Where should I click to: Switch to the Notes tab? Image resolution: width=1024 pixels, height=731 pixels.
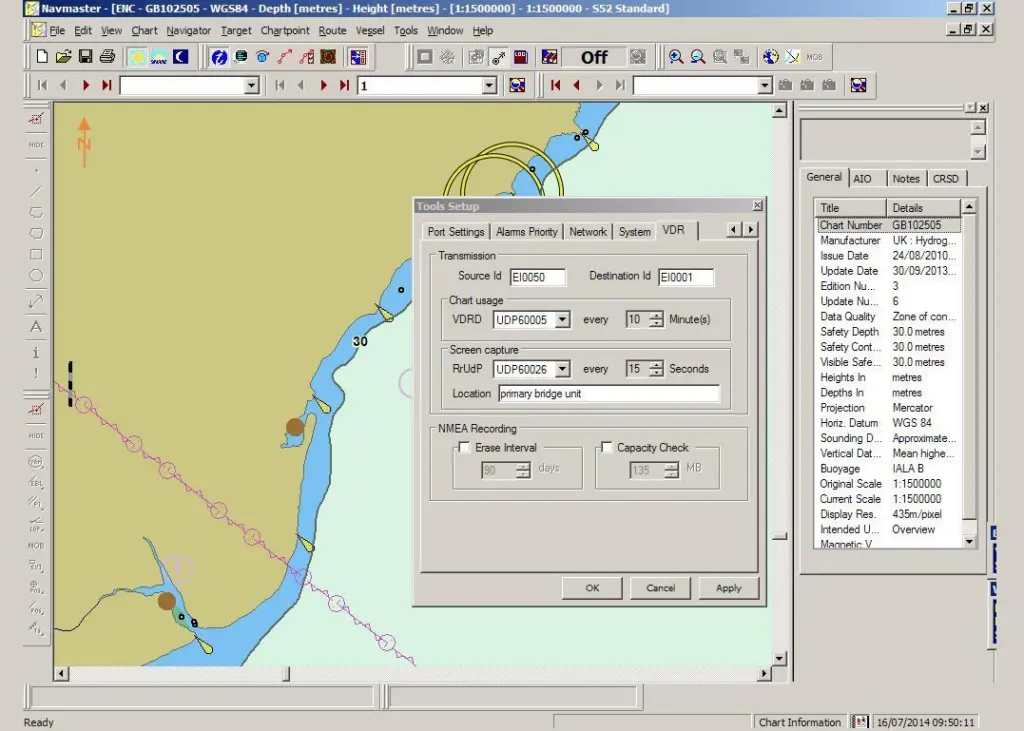click(906, 178)
